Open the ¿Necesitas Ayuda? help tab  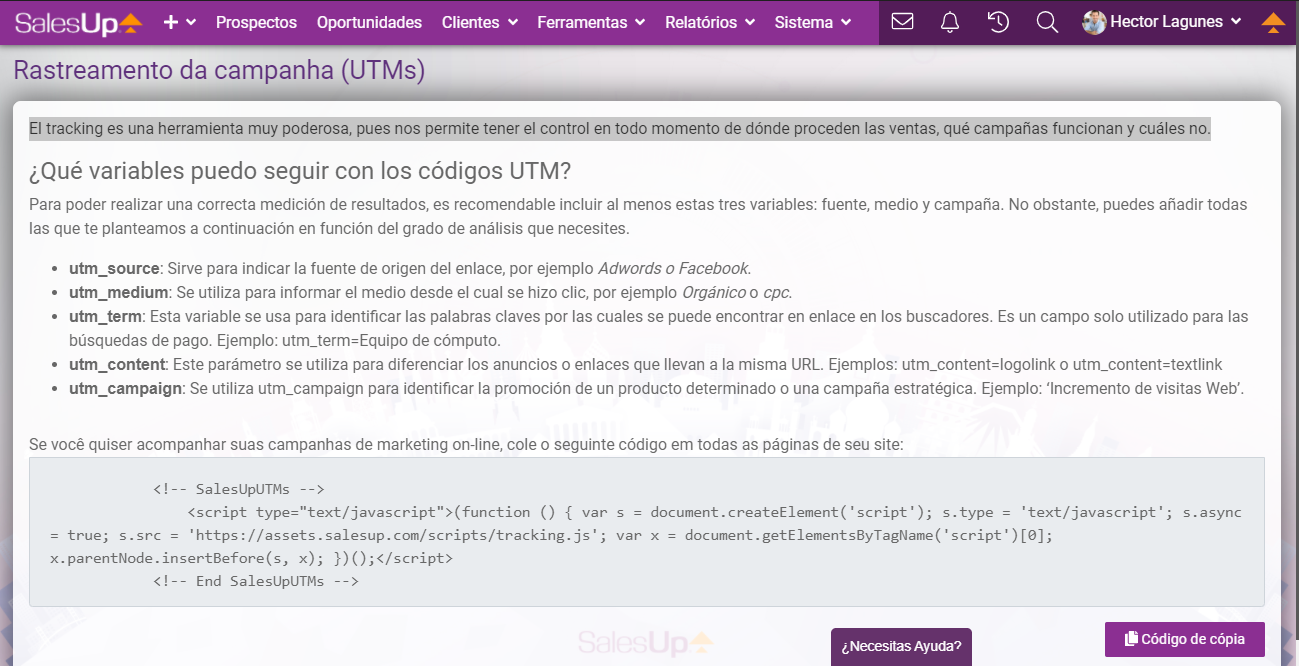coord(901,646)
